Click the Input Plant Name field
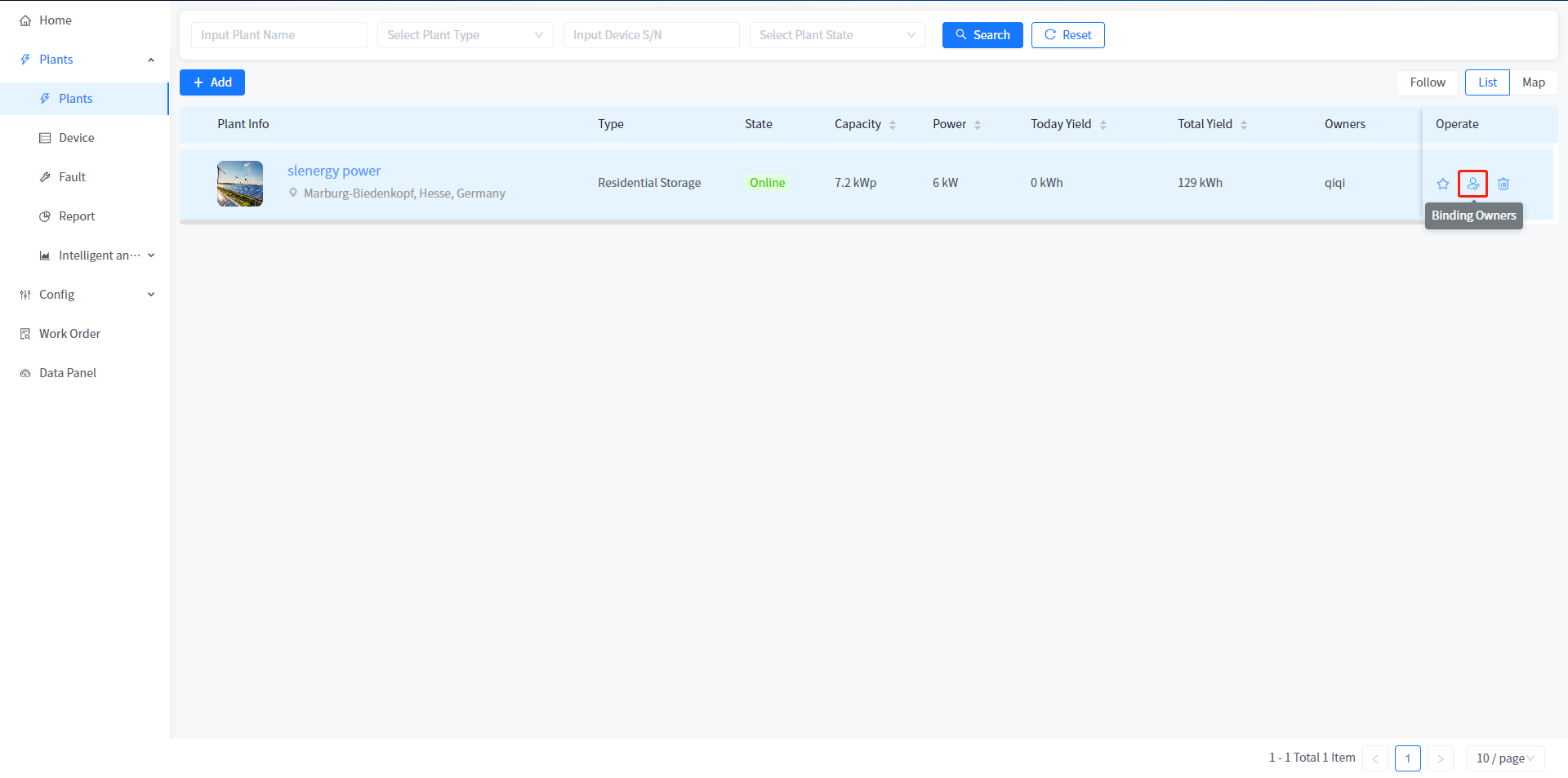This screenshot has width=1568, height=778. click(278, 35)
